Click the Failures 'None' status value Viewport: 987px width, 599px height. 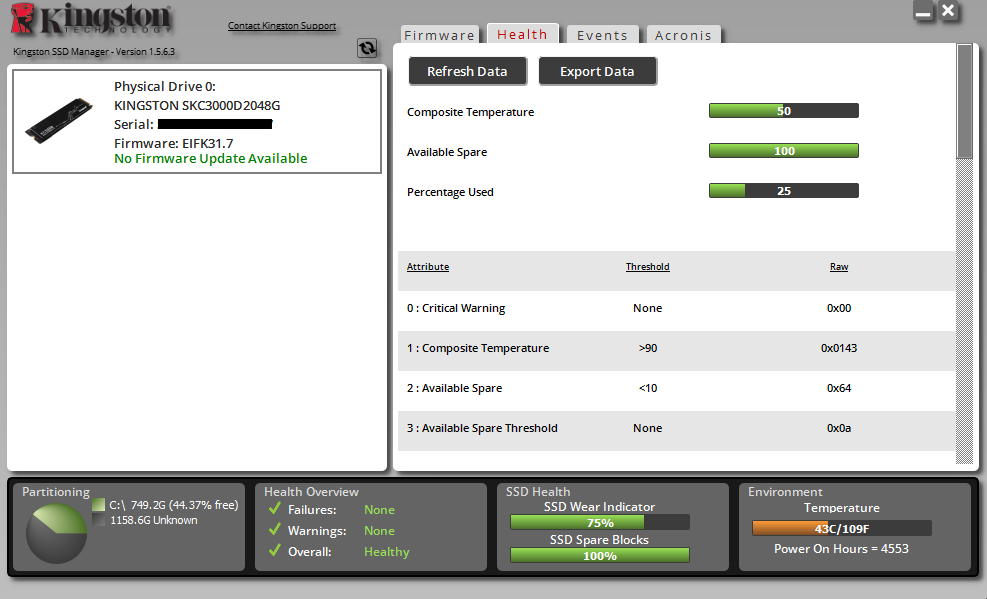[x=379, y=510]
